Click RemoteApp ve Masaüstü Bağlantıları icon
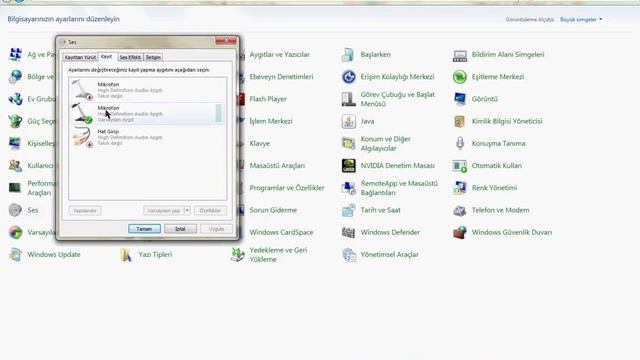Screen dimensions: 640x360 pyautogui.click(x=348, y=188)
